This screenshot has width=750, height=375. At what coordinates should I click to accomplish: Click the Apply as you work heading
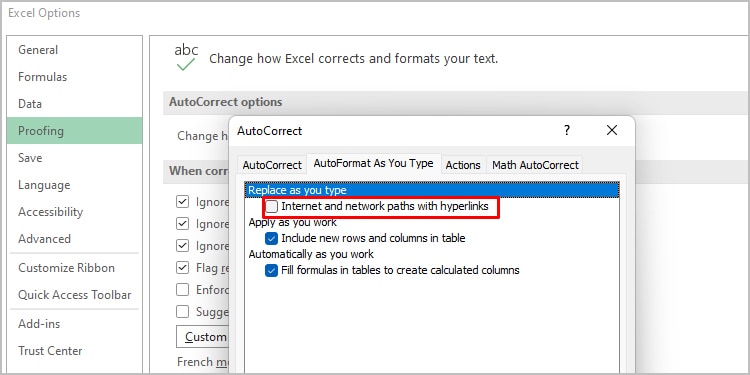[292, 222]
